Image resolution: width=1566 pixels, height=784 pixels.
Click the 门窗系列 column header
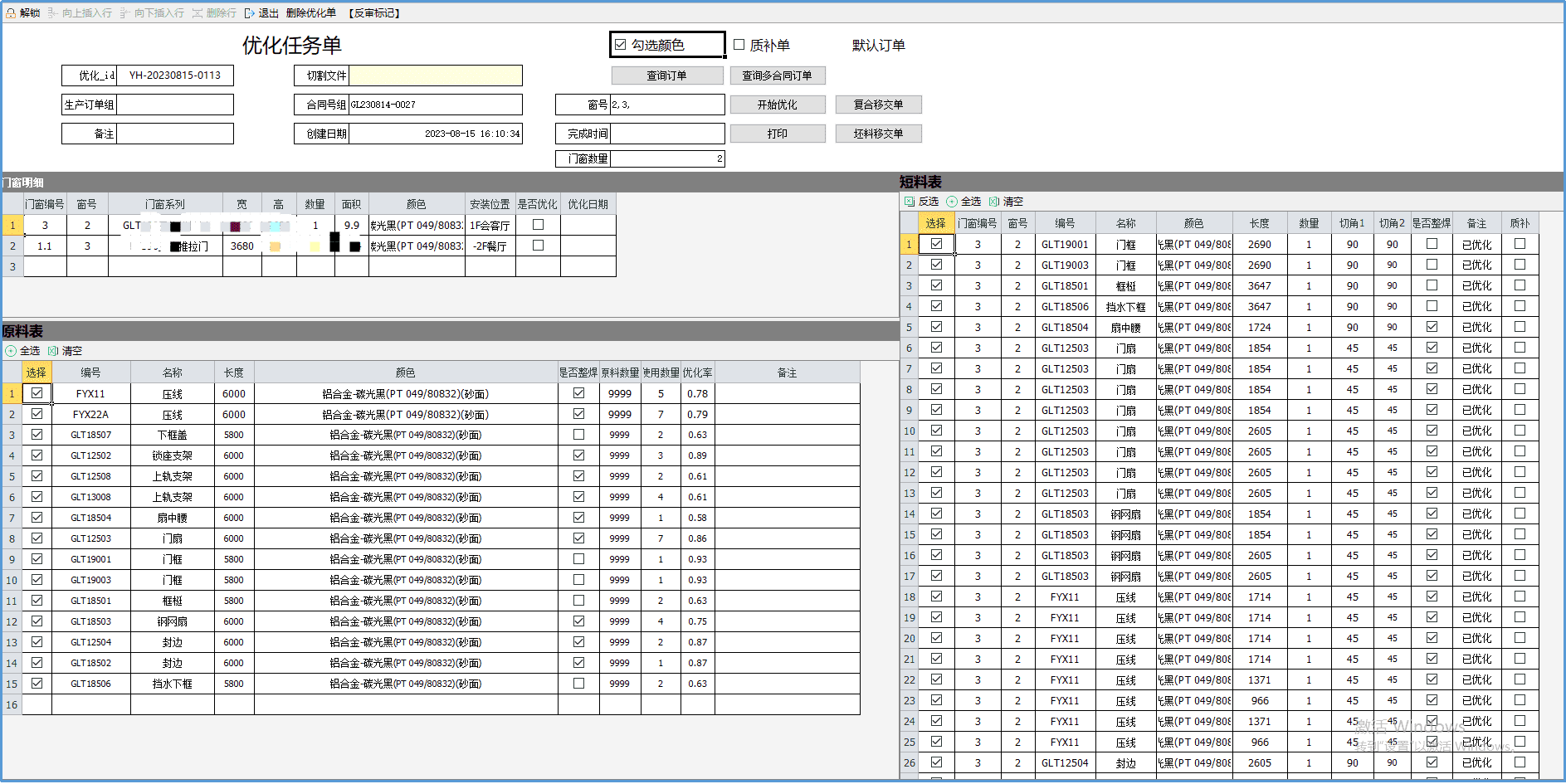(165, 204)
